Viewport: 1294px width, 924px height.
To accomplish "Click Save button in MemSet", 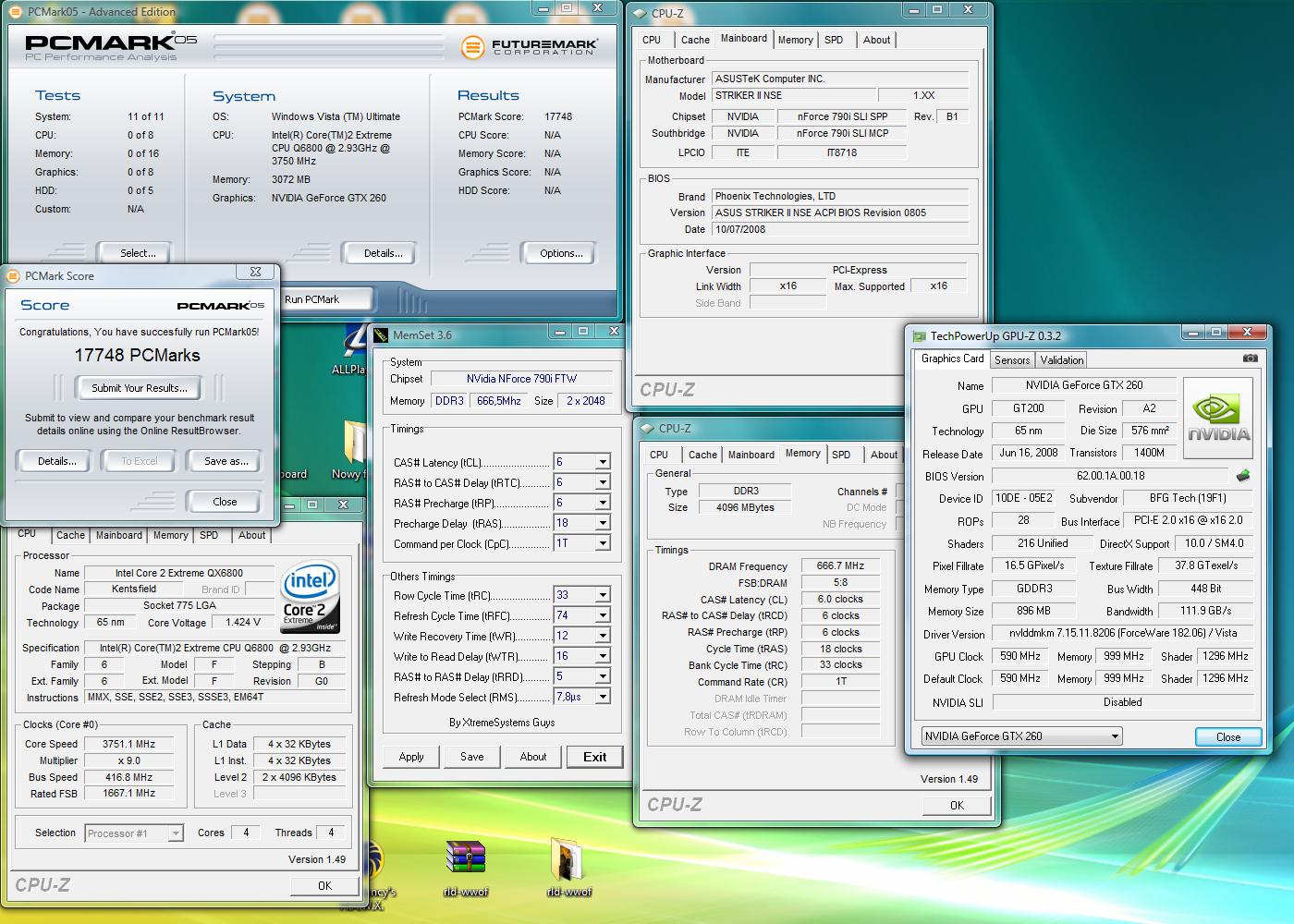I will click(472, 757).
